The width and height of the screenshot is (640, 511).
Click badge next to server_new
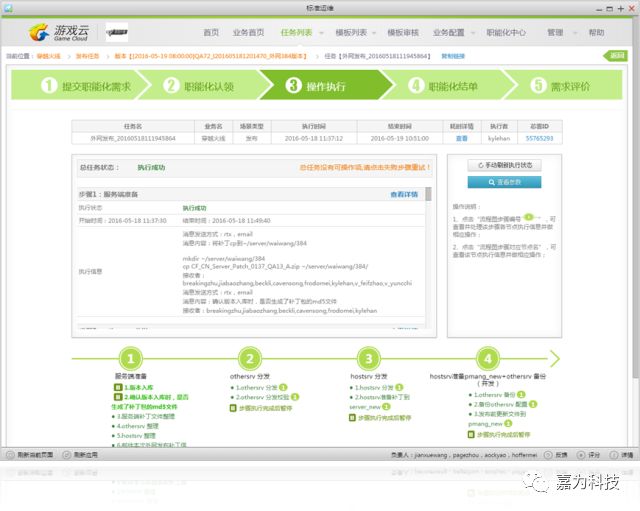click(386, 407)
